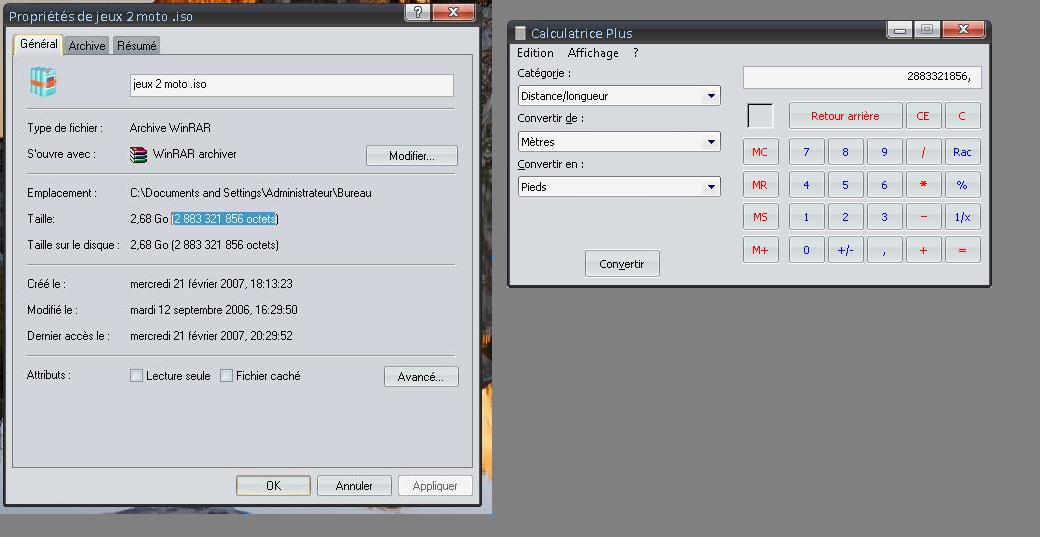Image resolution: width=1040 pixels, height=537 pixels.
Task: Click the equals = key
Action: pyautogui.click(x=962, y=250)
